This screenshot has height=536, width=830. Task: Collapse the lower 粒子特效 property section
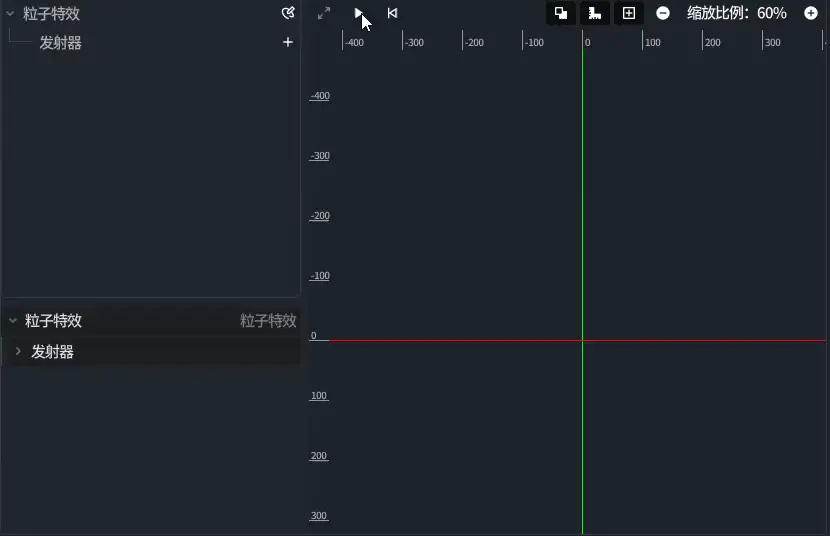13,320
